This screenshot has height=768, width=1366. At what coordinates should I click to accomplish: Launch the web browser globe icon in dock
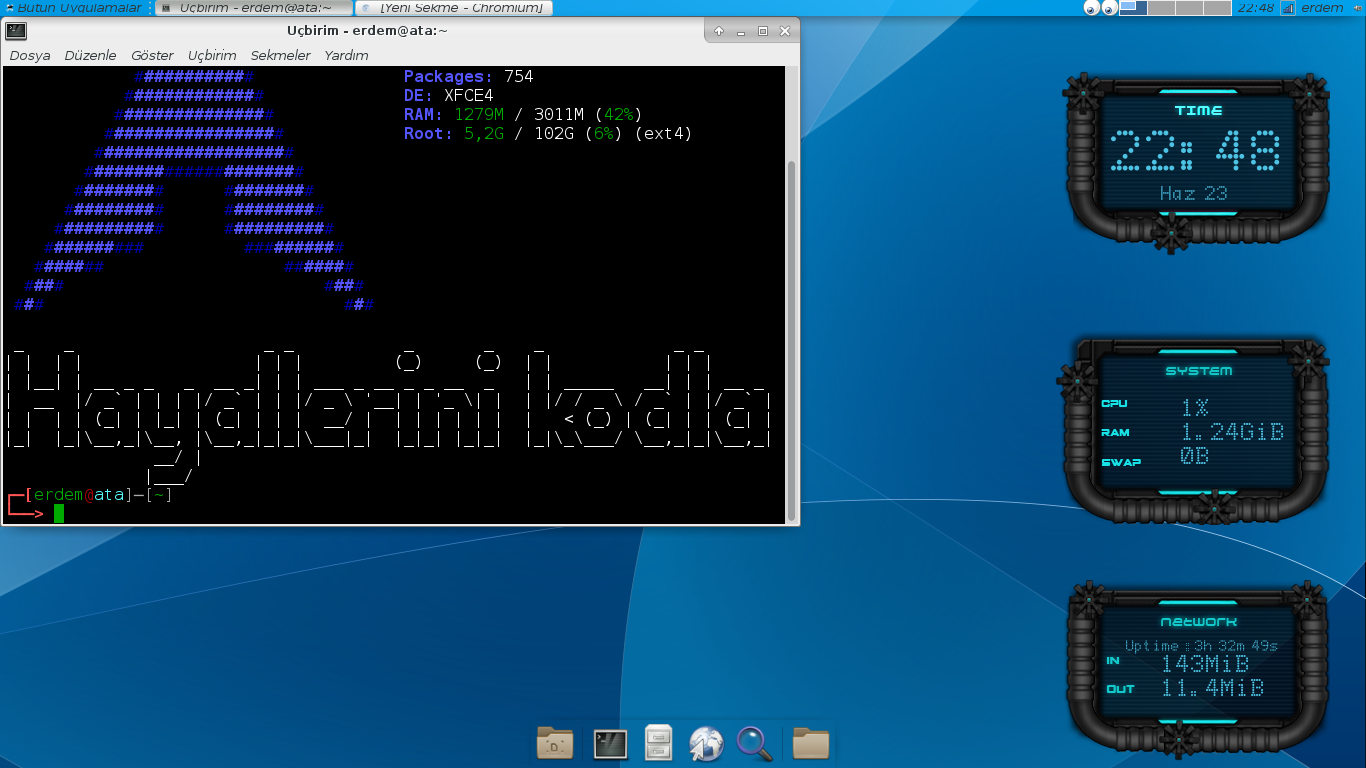[x=706, y=743]
